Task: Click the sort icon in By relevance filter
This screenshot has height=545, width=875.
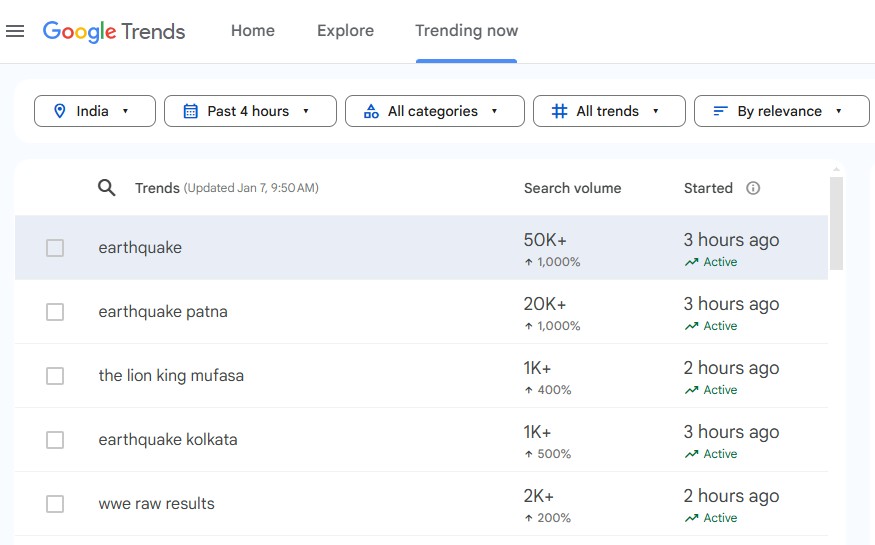Action: click(x=720, y=111)
